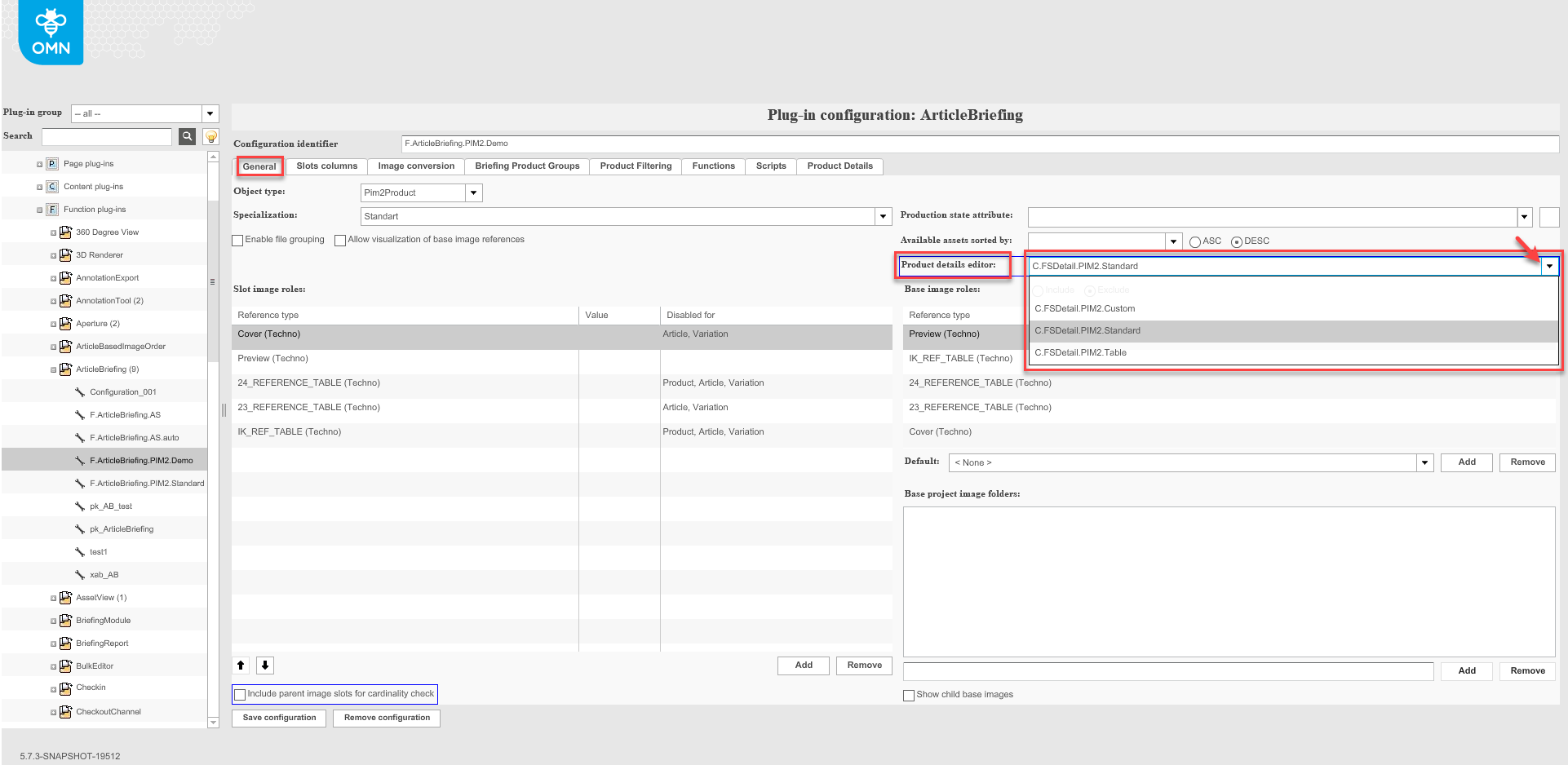Open the Product Filtering tab
The width and height of the screenshot is (1568, 765).
click(x=635, y=166)
